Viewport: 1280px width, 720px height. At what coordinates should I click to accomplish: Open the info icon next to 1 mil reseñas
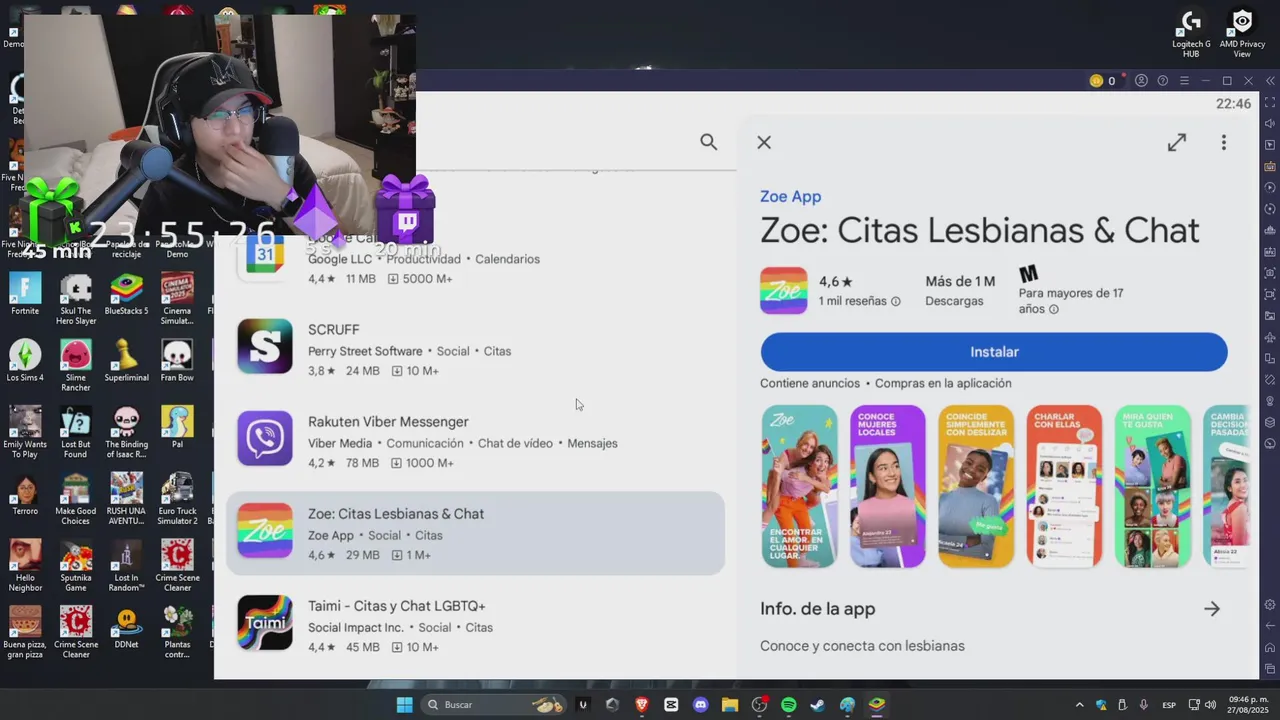895,301
